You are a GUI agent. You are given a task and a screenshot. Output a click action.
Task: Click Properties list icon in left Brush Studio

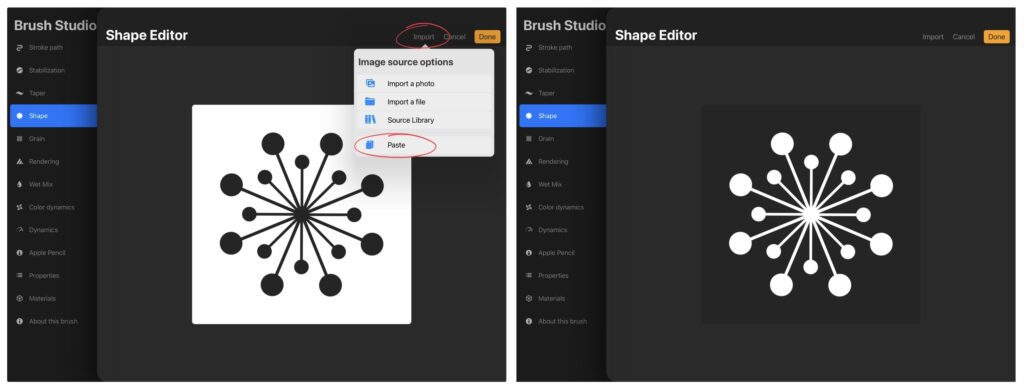[x=20, y=275]
